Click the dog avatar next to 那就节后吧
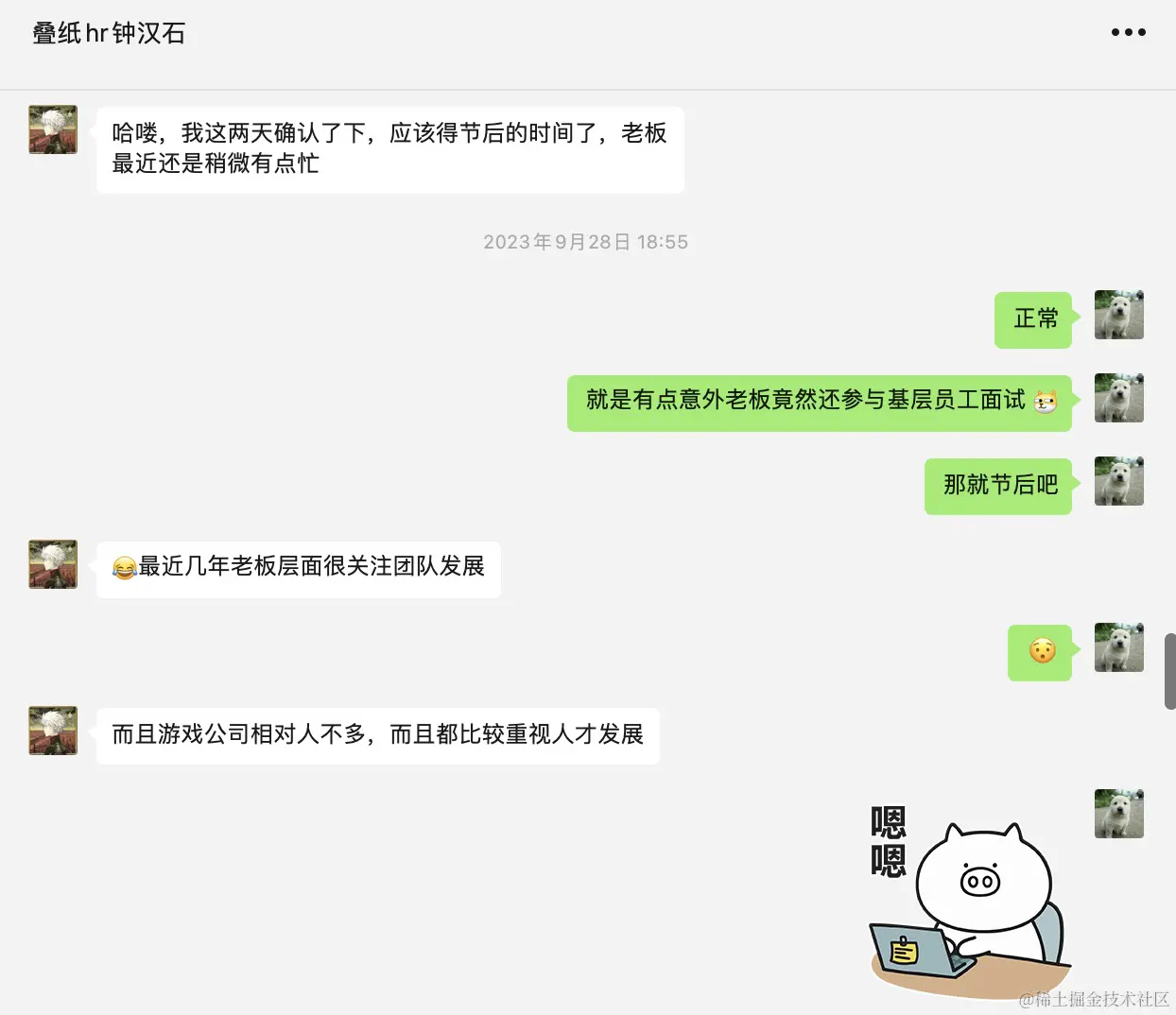The height and width of the screenshot is (1015, 1176). pyautogui.click(x=1119, y=481)
